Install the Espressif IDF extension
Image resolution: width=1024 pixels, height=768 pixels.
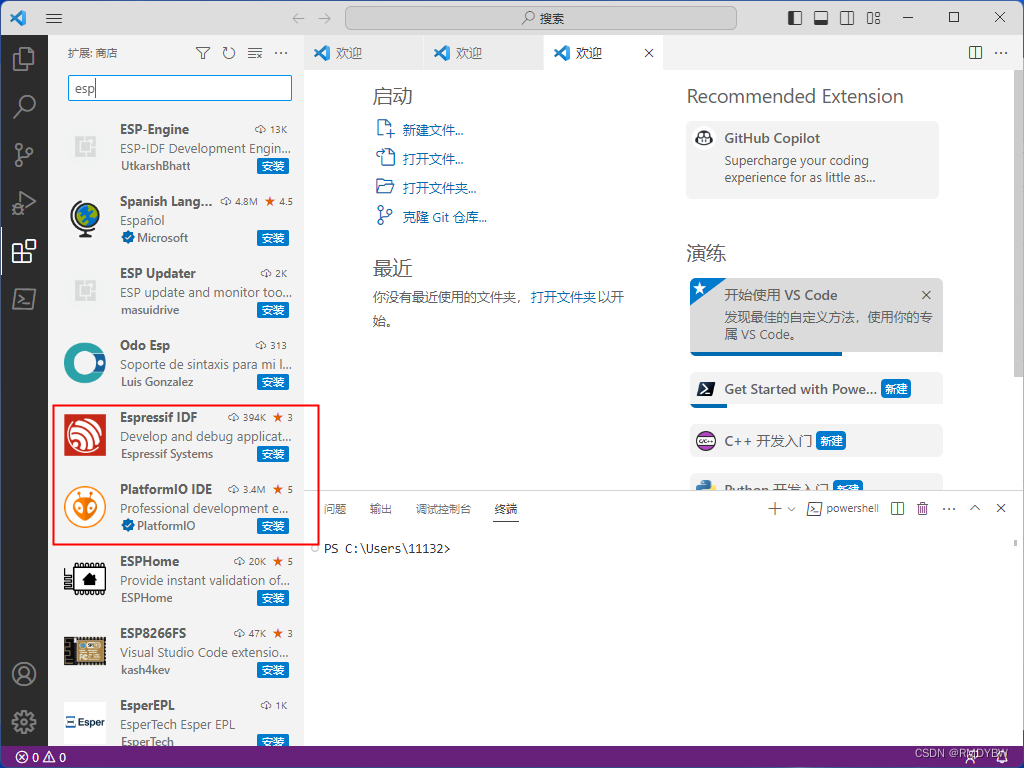coord(273,454)
